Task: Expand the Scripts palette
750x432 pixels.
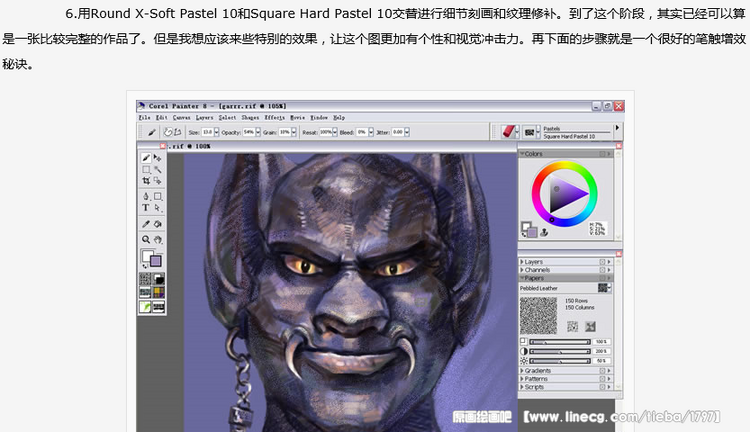Action: point(522,387)
